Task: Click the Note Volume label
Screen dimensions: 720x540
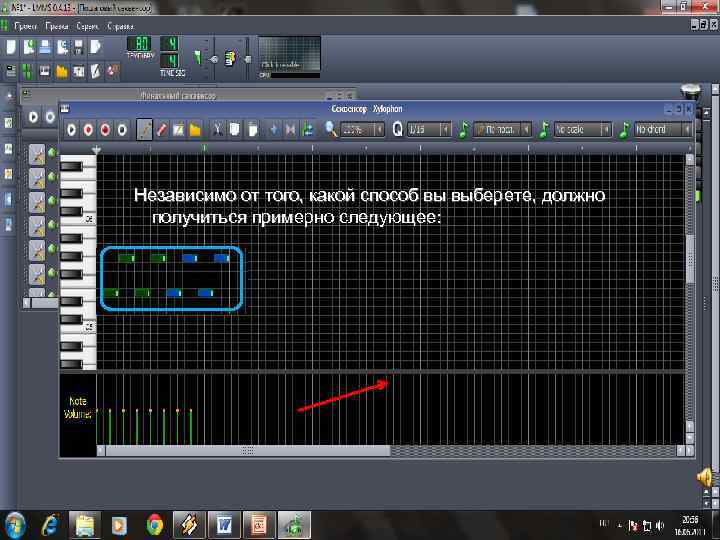Action: pos(78,407)
